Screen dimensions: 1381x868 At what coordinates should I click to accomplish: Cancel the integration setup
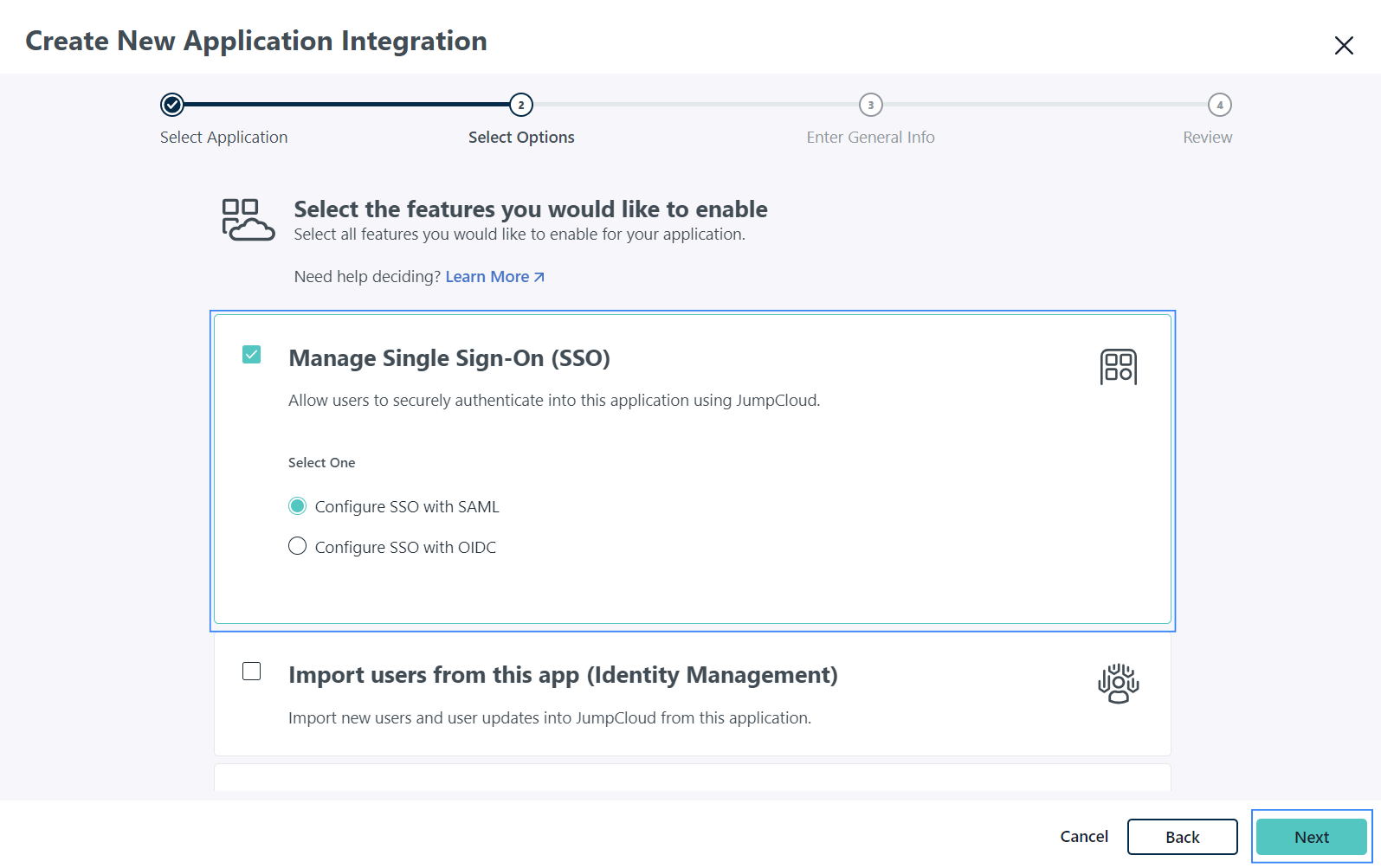point(1083,837)
